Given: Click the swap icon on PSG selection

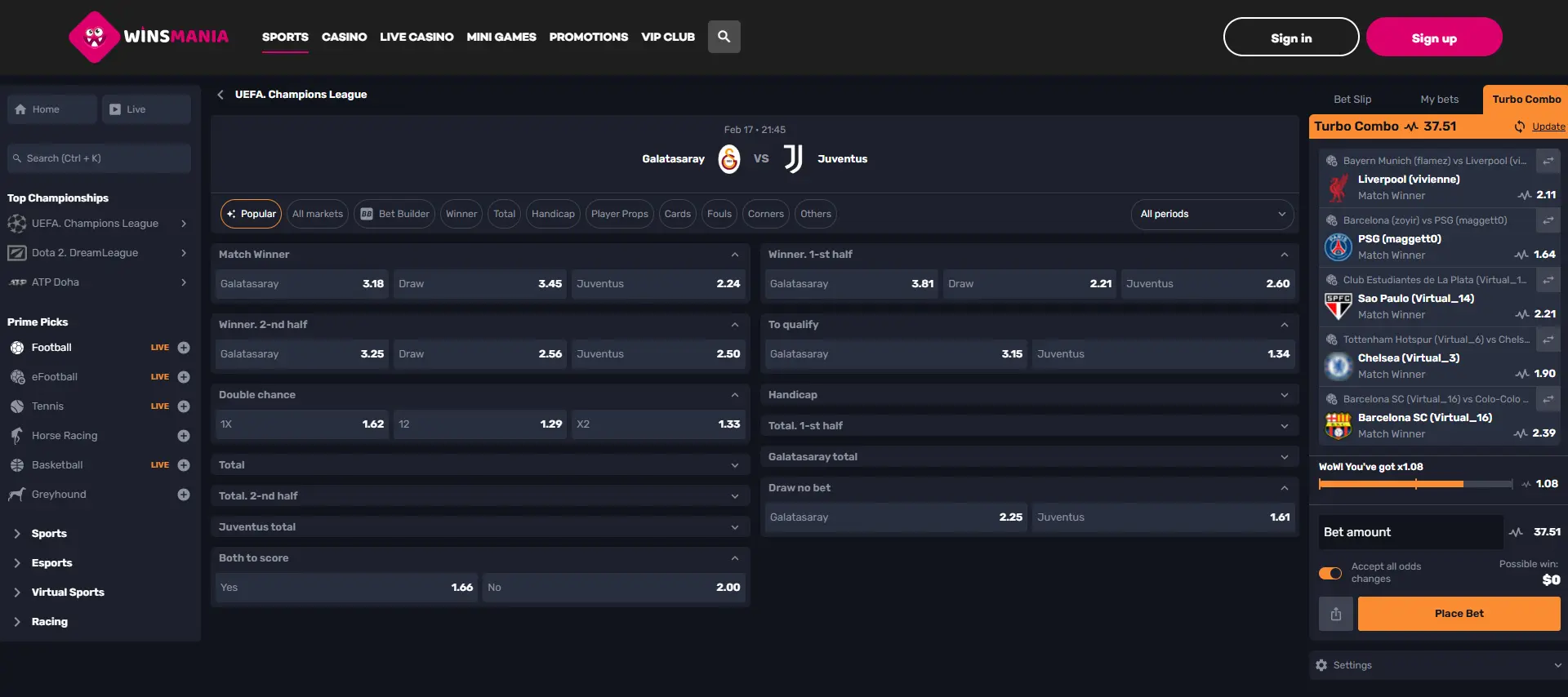Looking at the screenshot, I should 1548,220.
